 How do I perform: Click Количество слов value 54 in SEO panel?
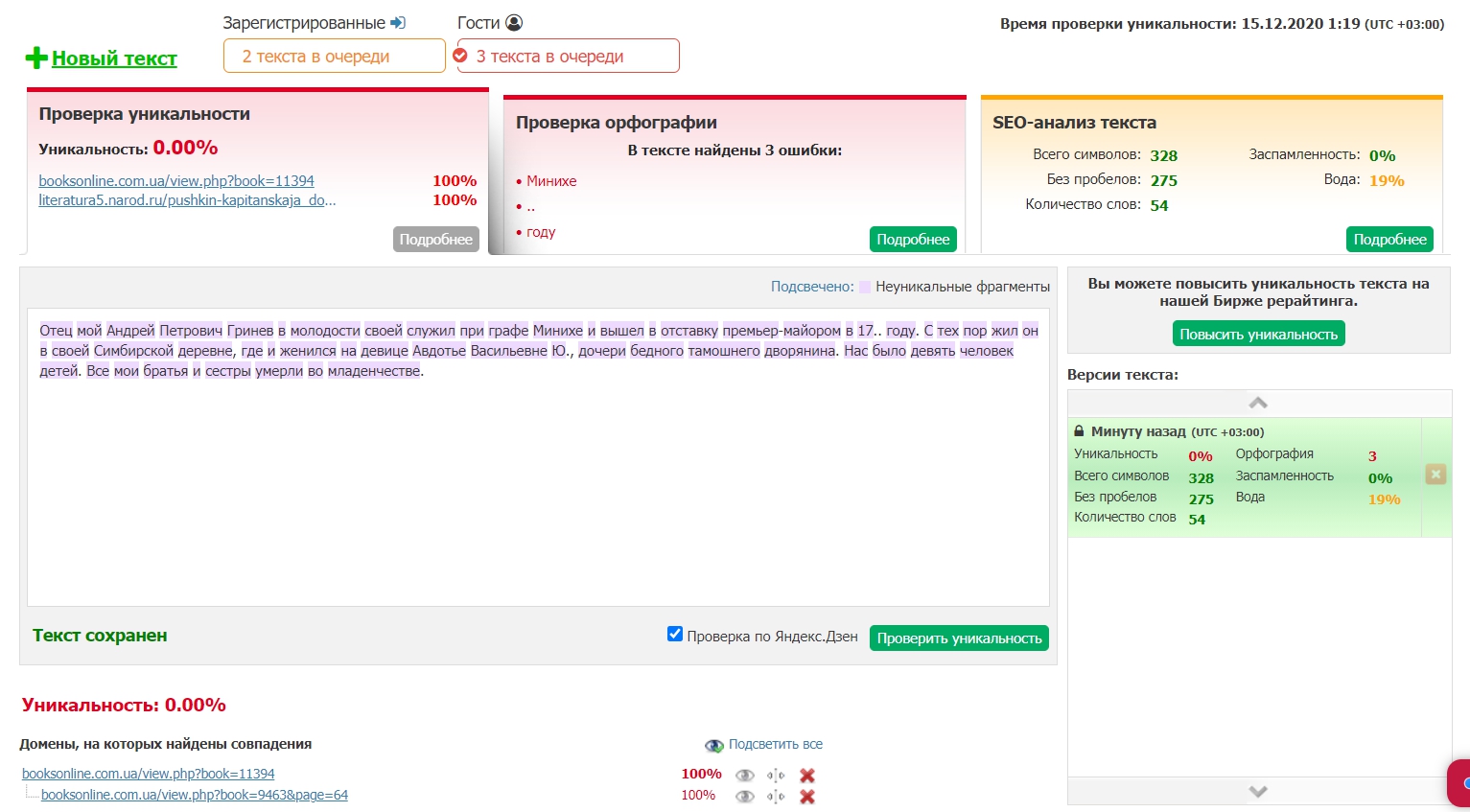1159,205
